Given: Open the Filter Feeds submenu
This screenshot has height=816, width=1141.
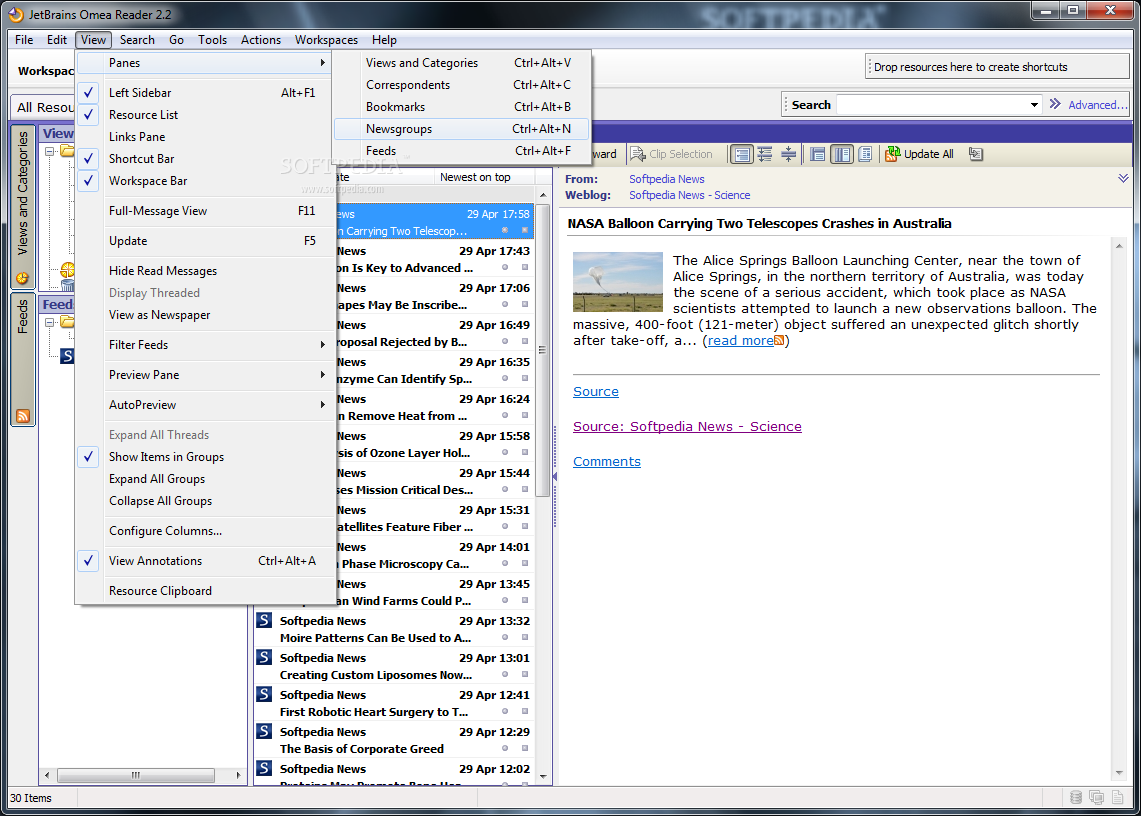Looking at the screenshot, I should point(204,345).
